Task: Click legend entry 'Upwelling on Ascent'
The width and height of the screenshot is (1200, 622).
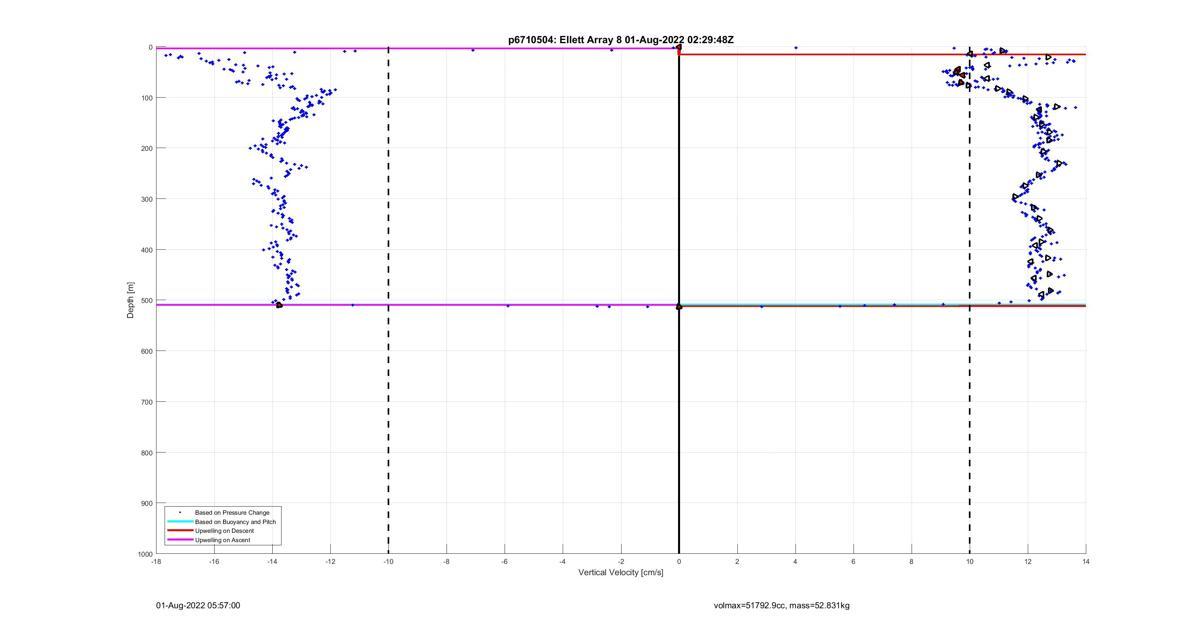Action: [223, 540]
